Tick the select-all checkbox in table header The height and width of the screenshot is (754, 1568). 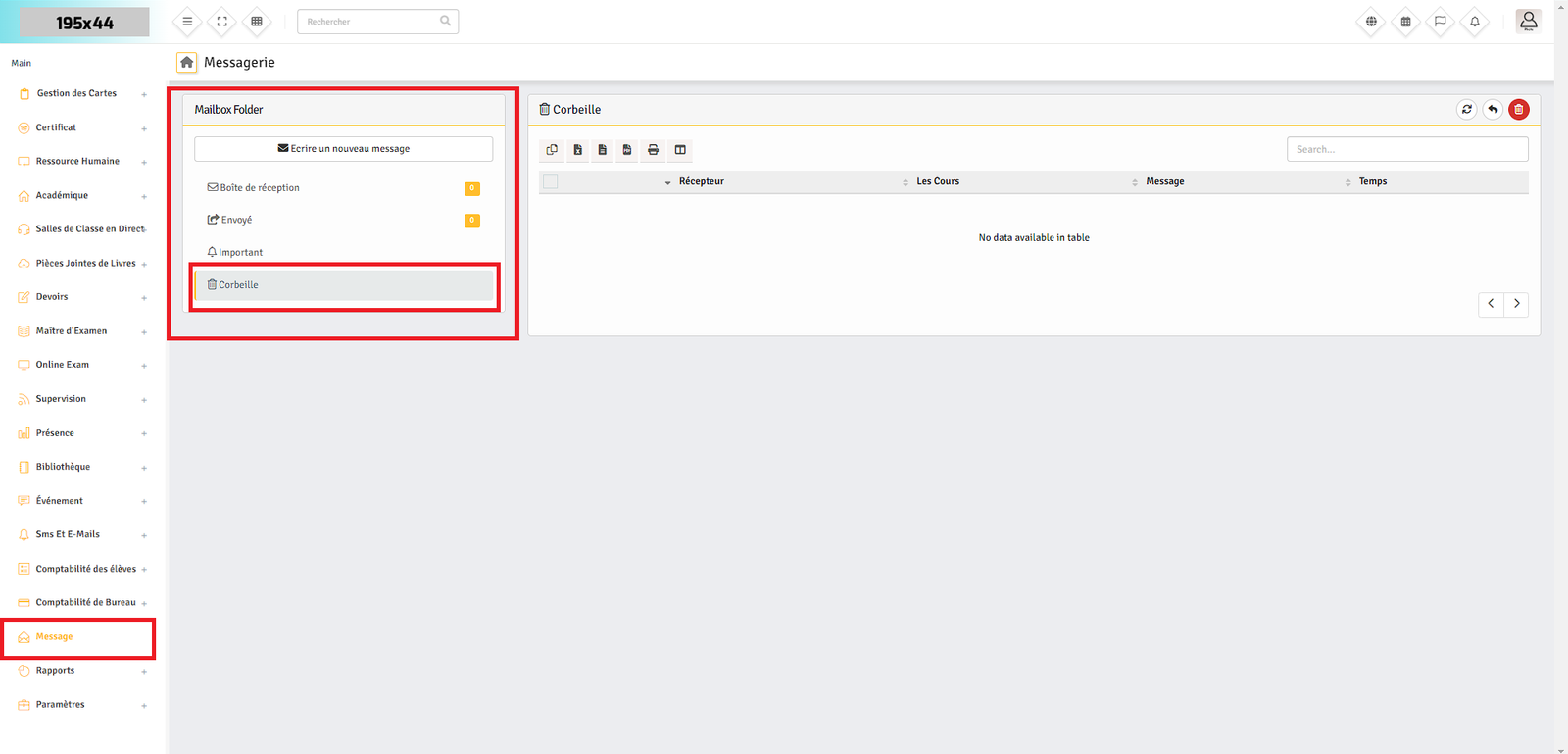pos(551,181)
